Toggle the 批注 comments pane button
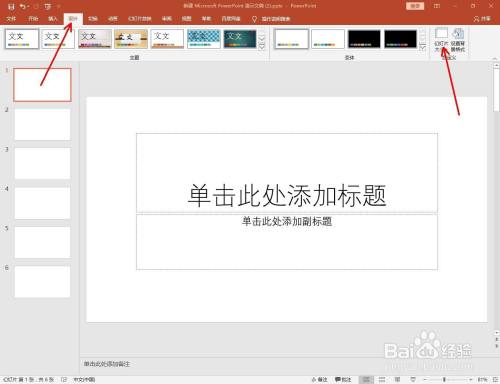The width and height of the screenshot is (500, 384). (343, 380)
